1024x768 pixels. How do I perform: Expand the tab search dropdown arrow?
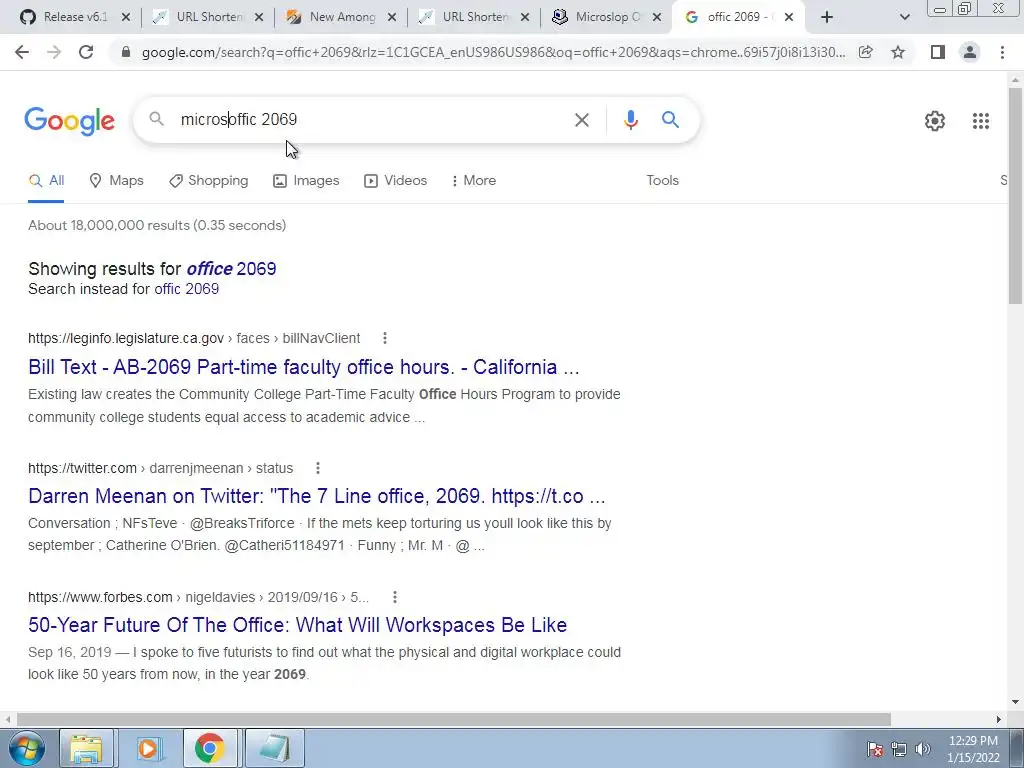coord(904,17)
